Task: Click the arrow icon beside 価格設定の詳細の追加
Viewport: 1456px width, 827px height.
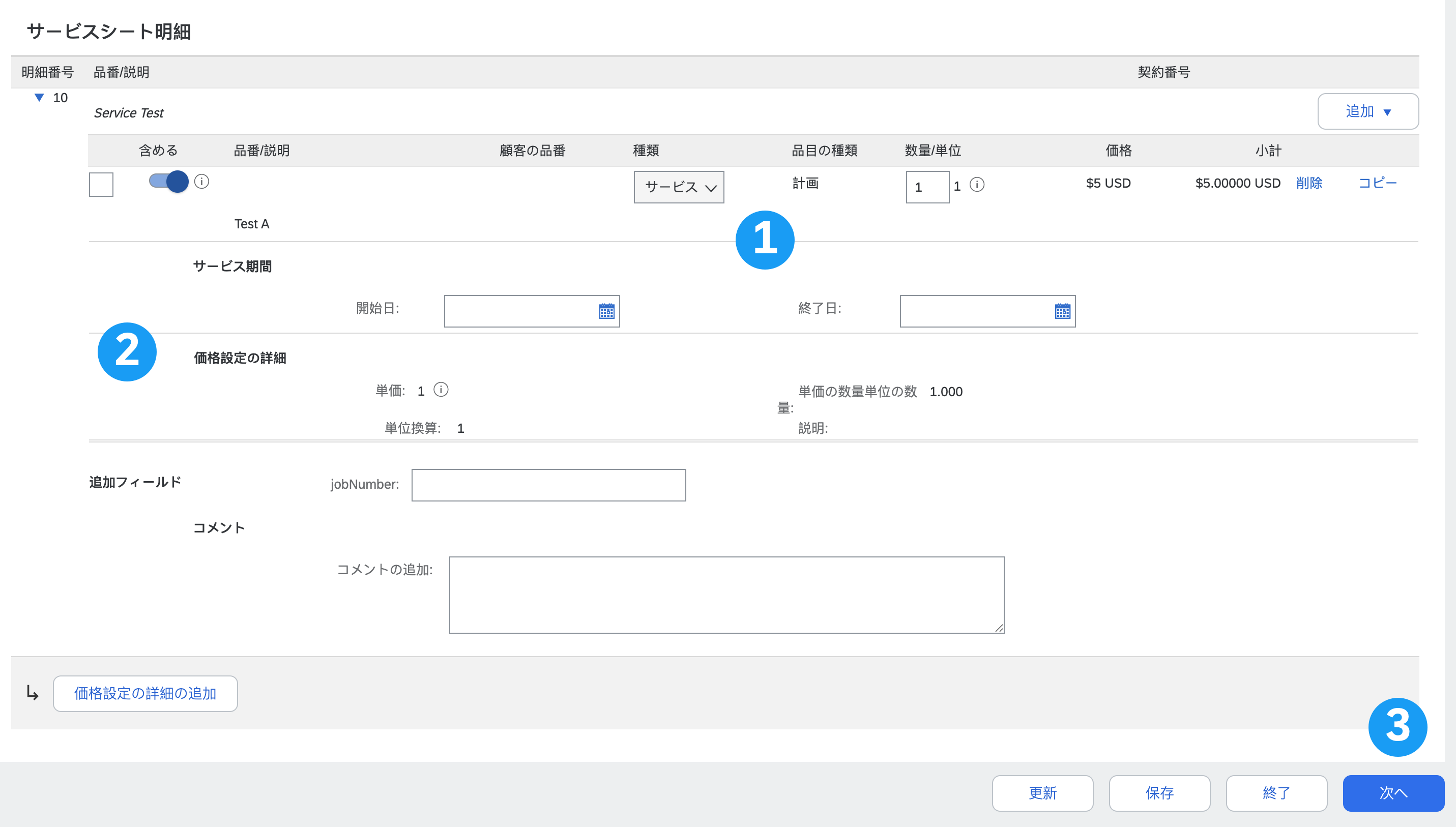Action: [x=33, y=693]
